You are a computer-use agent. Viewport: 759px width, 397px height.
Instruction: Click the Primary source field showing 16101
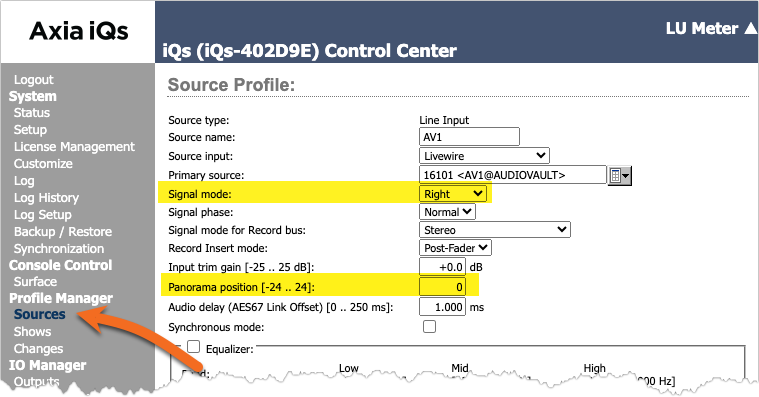point(513,175)
